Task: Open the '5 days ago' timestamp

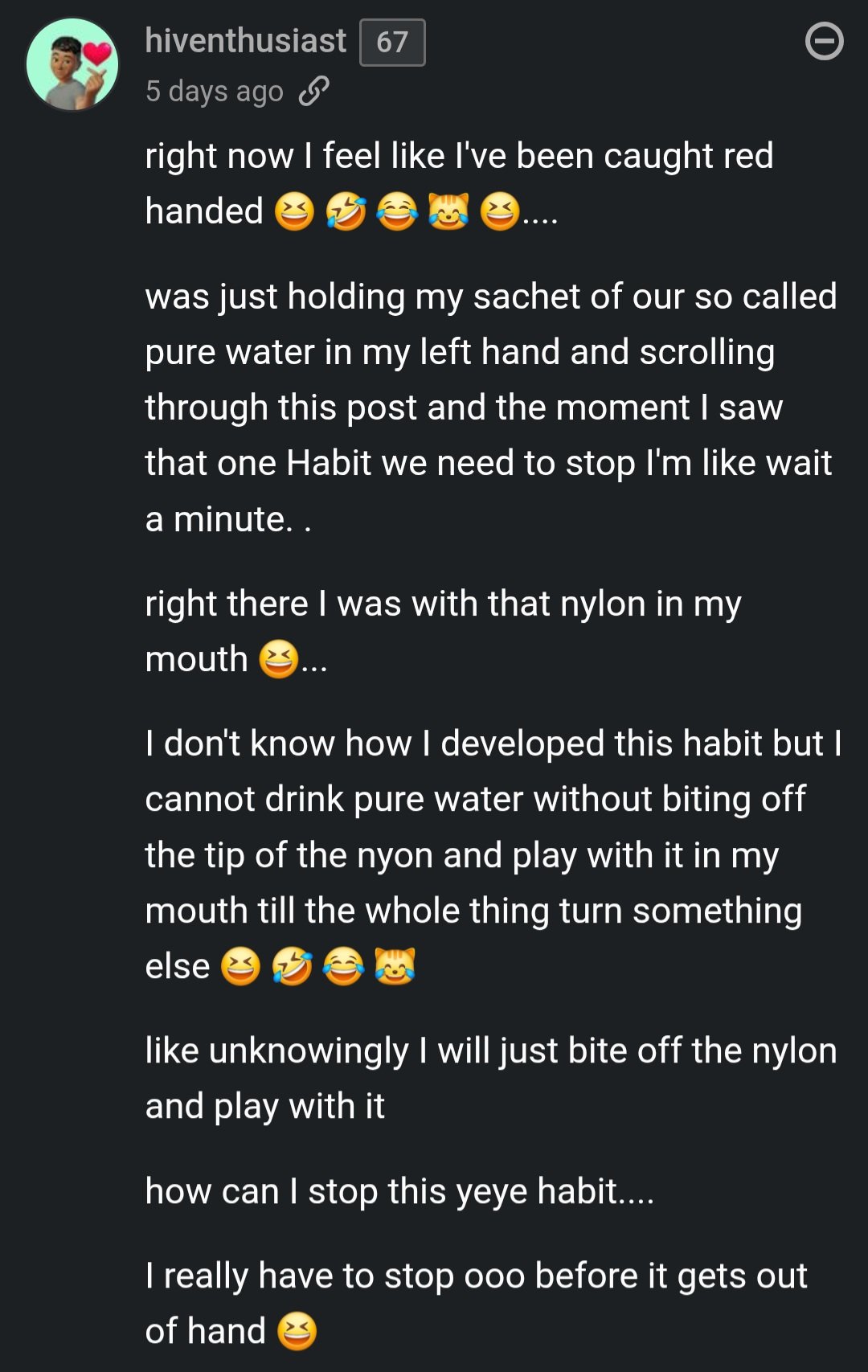Action: coord(214,92)
